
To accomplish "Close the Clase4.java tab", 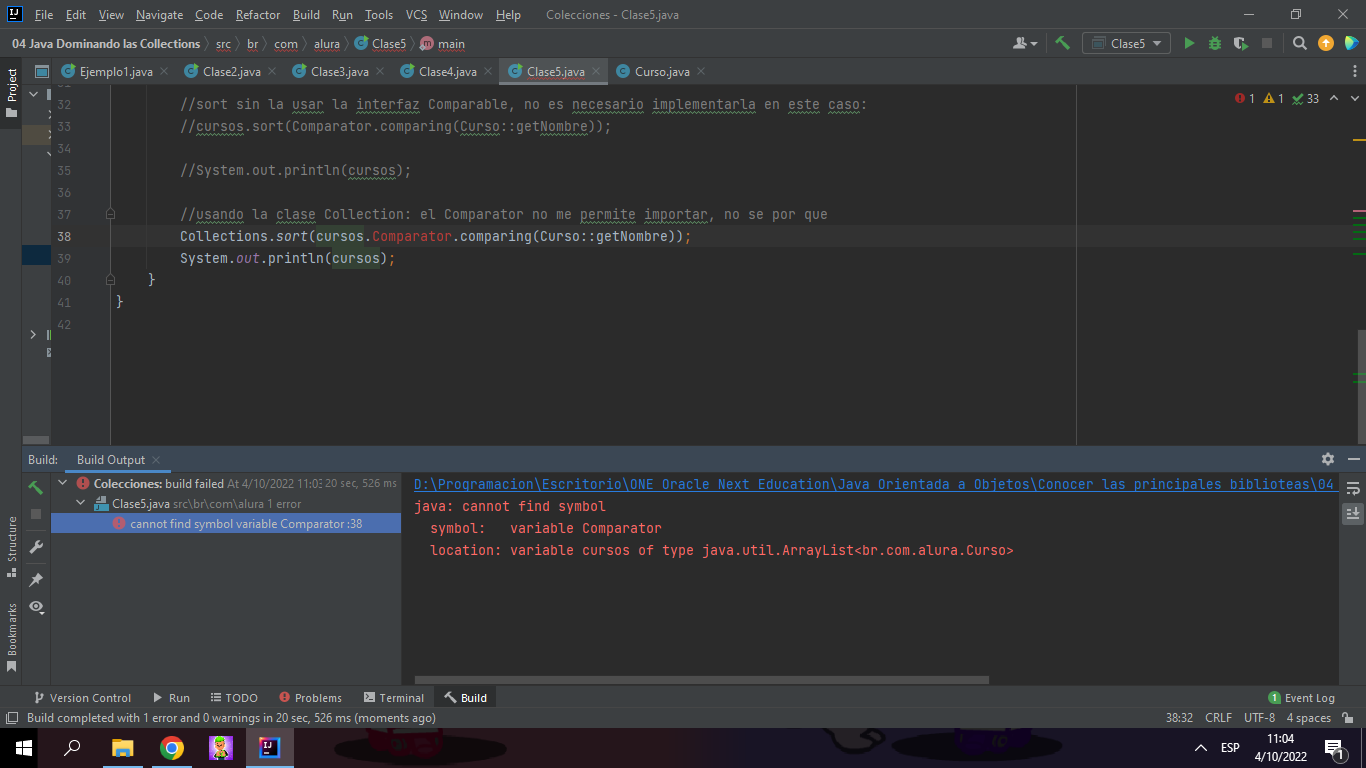I will click(x=487, y=72).
